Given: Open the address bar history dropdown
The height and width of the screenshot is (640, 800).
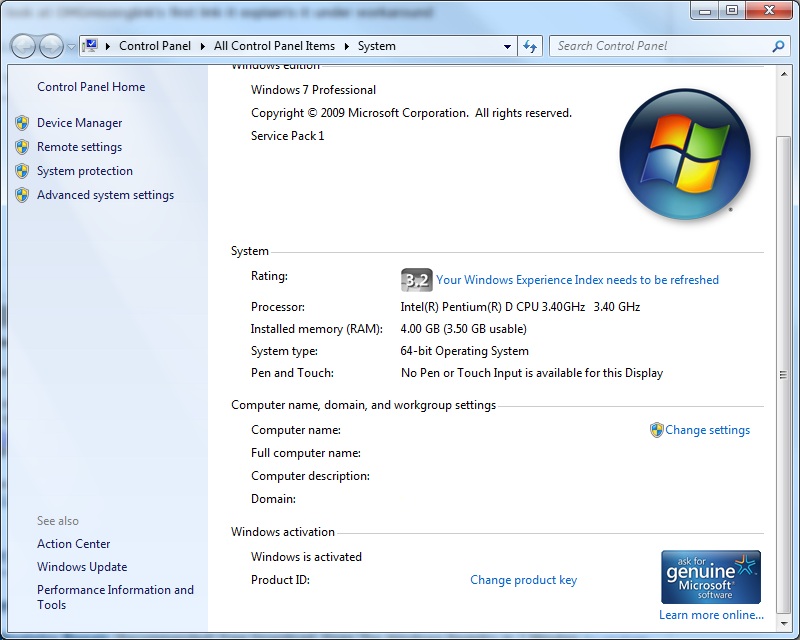Looking at the screenshot, I should click(x=507, y=46).
